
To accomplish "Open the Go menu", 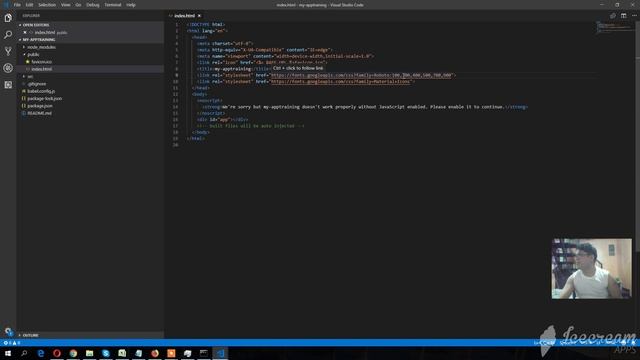I will click(78, 5).
